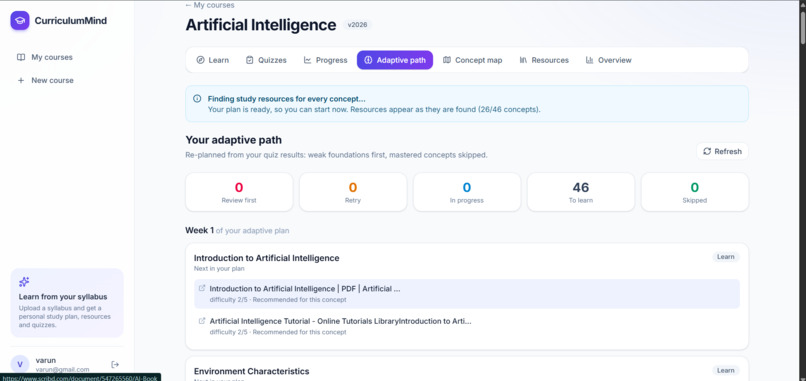806x381 pixels.
Task: Click the Introduction to Artificial Intelligence concept heading
Action: [266, 258]
